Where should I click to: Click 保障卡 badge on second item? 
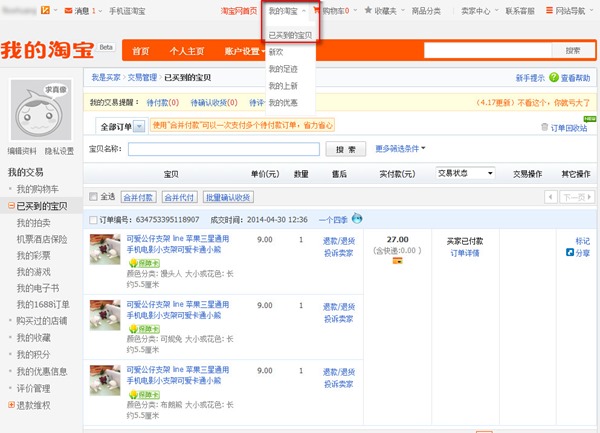(145, 329)
